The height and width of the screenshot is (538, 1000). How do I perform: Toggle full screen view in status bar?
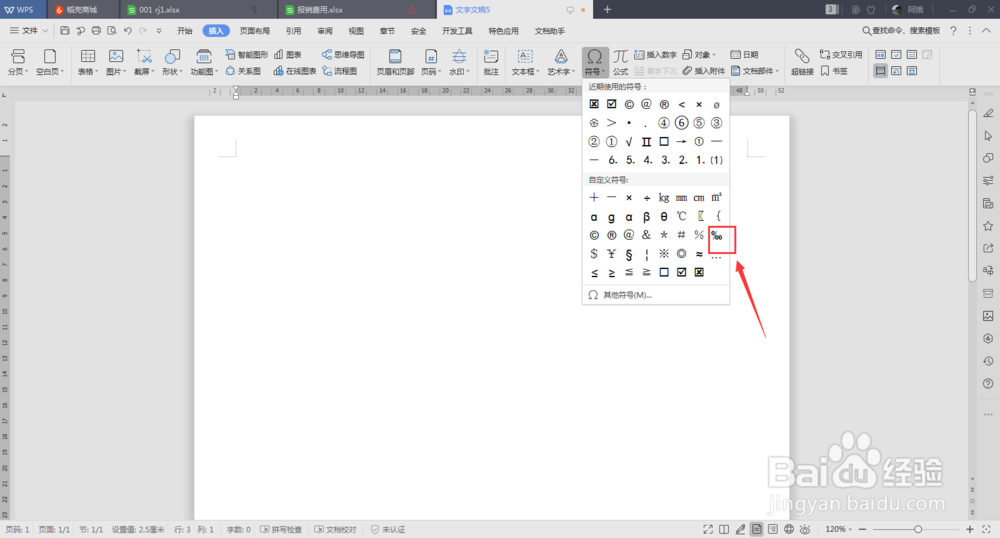click(x=708, y=529)
